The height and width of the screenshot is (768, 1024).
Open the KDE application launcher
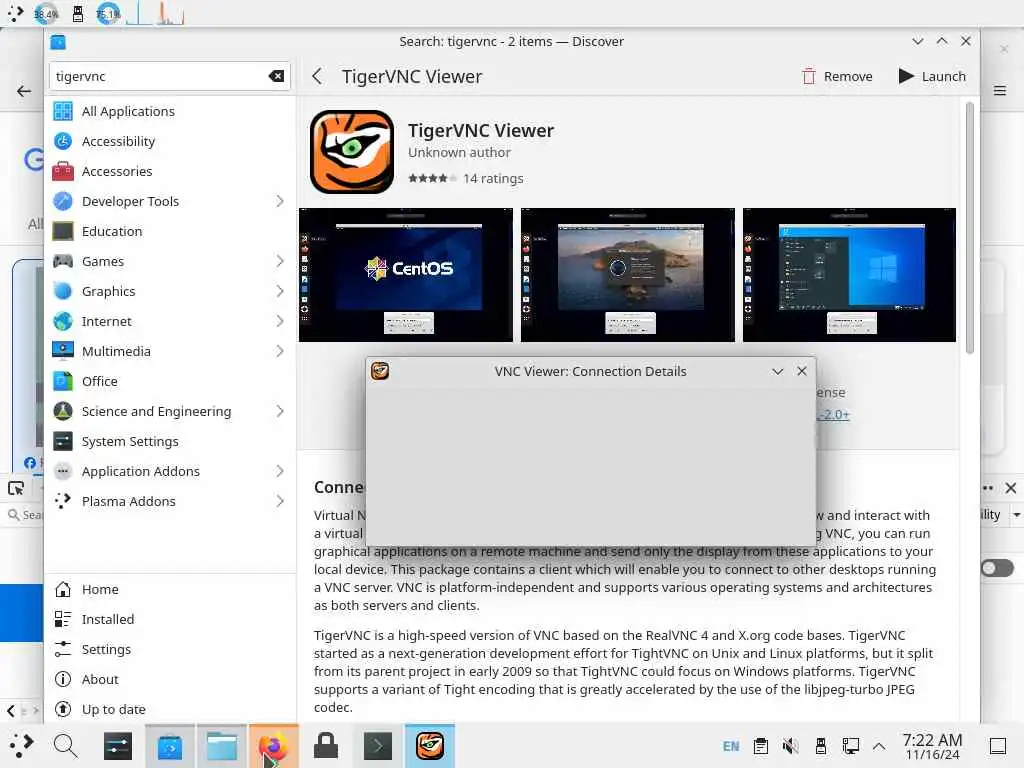21,746
